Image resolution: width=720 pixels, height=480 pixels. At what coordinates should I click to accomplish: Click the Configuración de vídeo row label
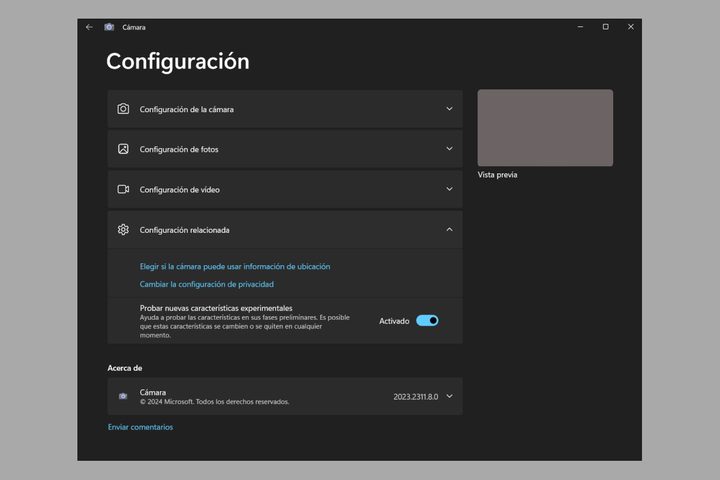pyautogui.click(x=180, y=189)
